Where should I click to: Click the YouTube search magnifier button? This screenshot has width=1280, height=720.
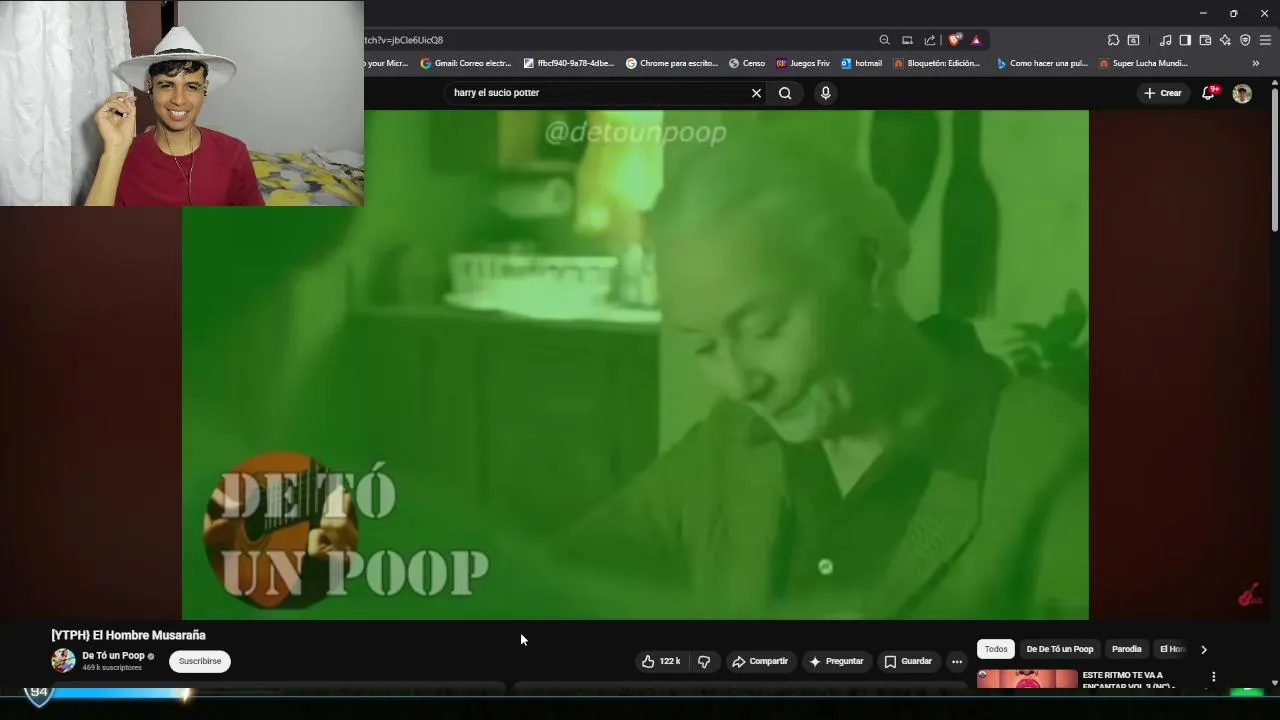[x=785, y=93]
